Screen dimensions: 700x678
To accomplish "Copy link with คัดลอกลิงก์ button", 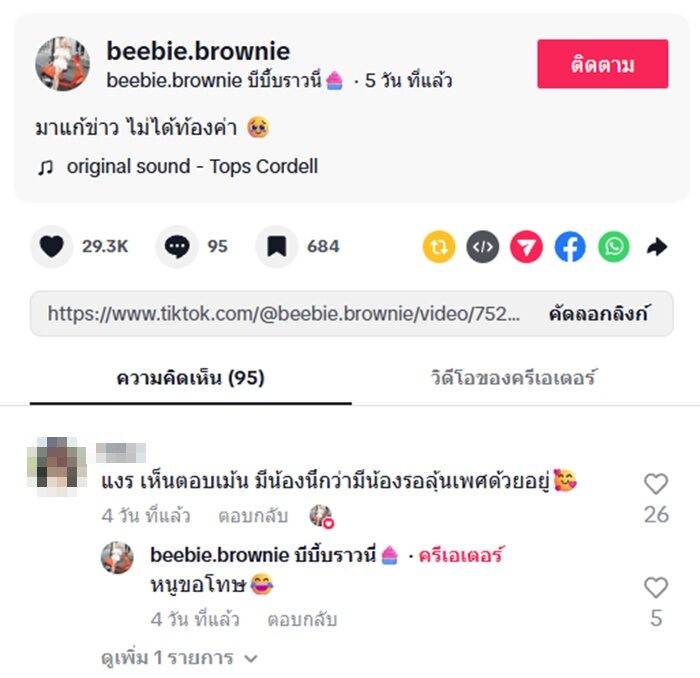I will click(598, 314).
